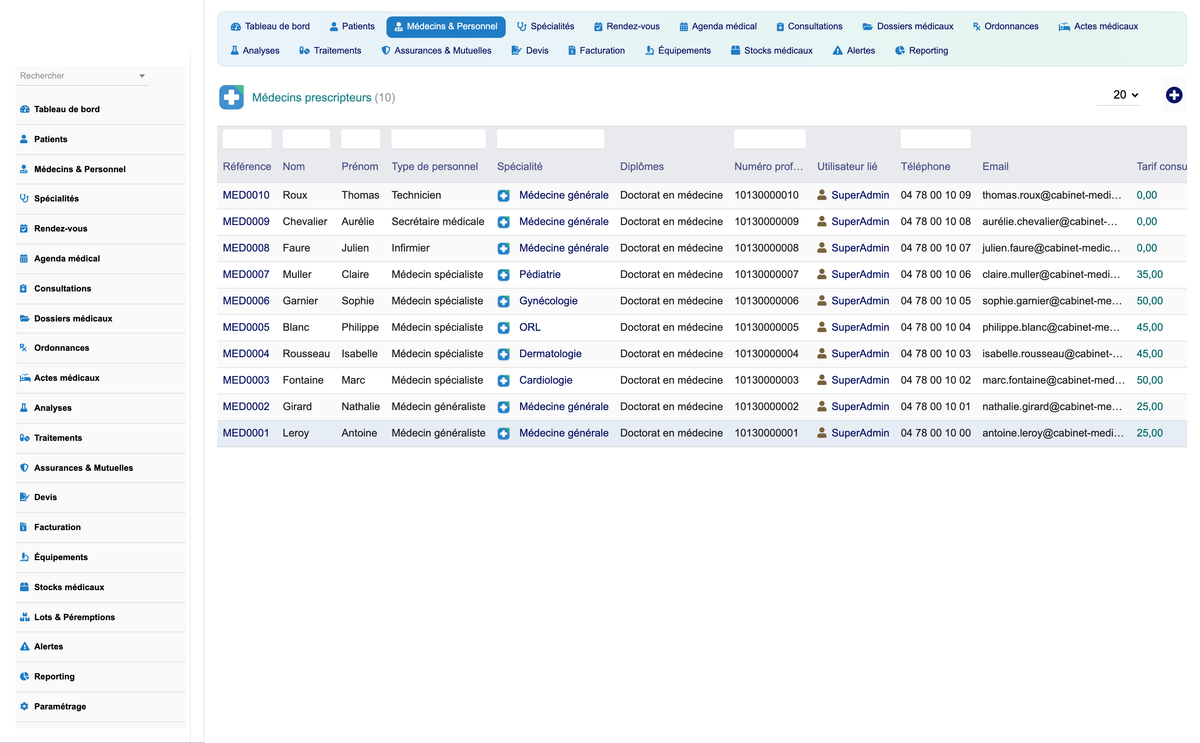Click the Téléphone filter field
This screenshot has width=1200, height=743.
pyautogui.click(x=936, y=139)
